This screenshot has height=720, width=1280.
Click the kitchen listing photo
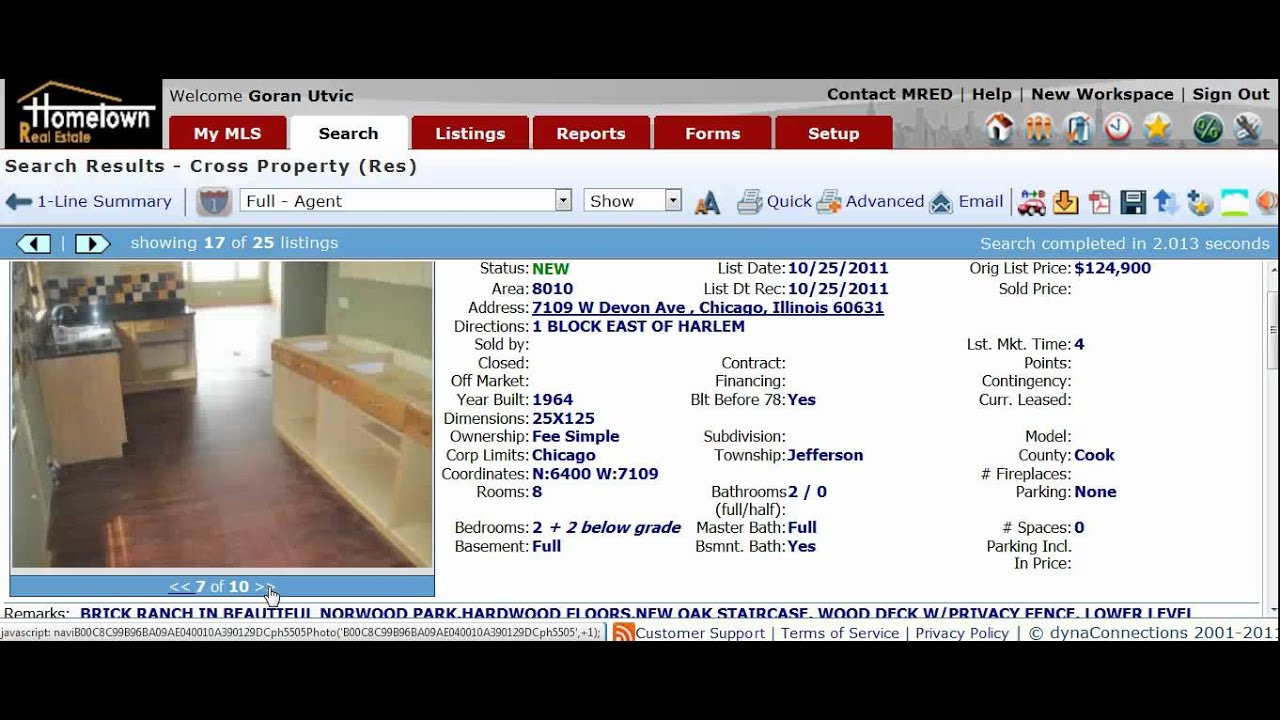tap(222, 414)
